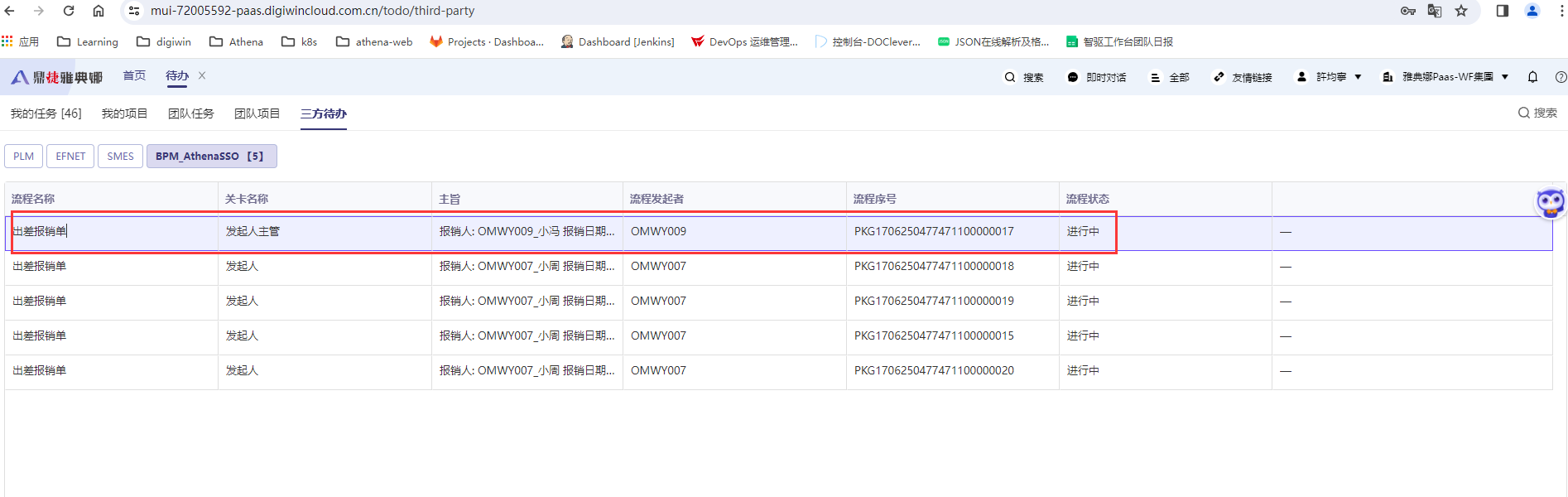Click the site info icon in address bar

(134, 11)
